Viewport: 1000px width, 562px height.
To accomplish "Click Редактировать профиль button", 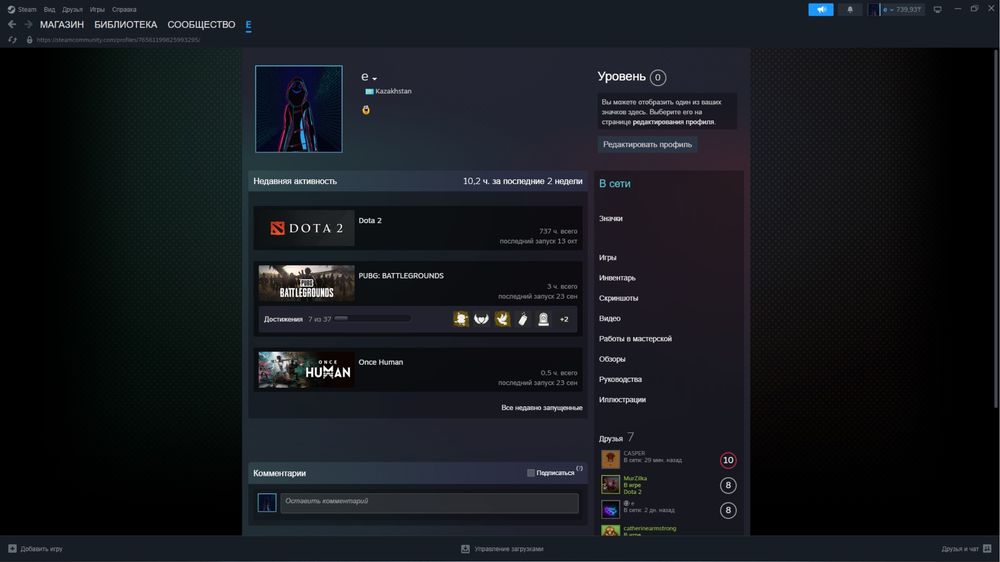I will [x=647, y=144].
